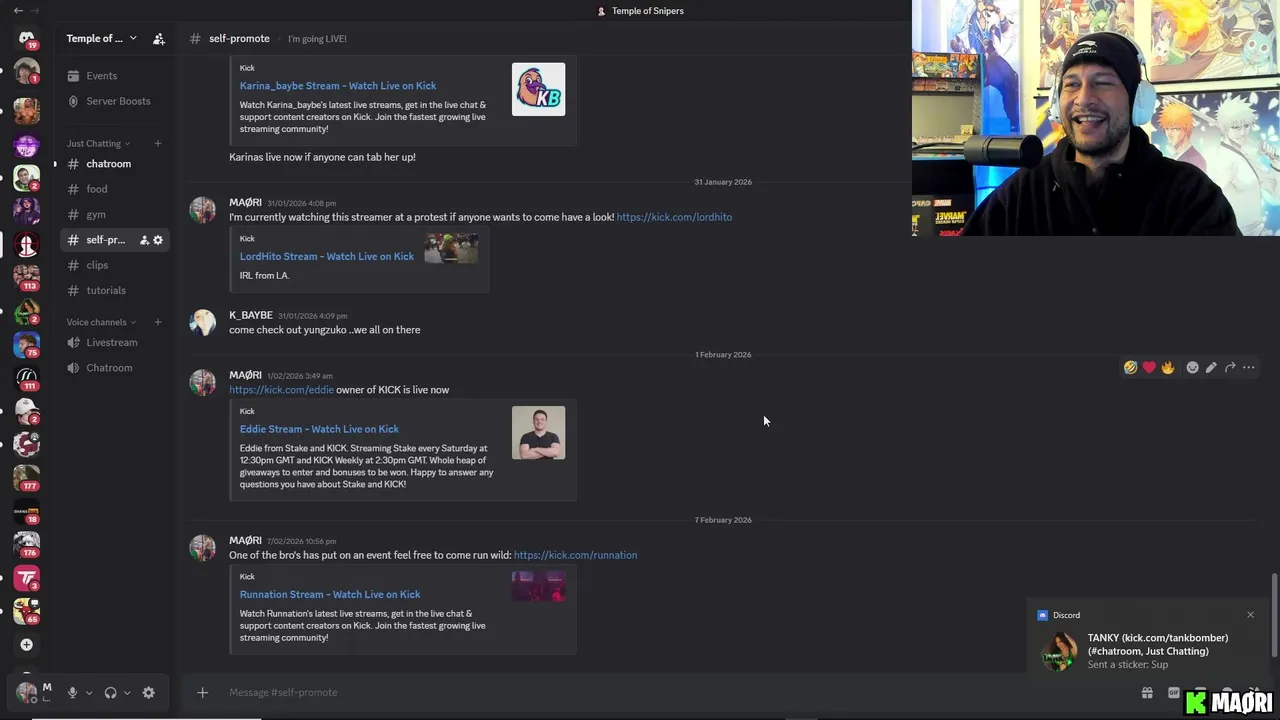The width and height of the screenshot is (1280, 720).
Task: Open user settings gear
Action: tap(149, 692)
